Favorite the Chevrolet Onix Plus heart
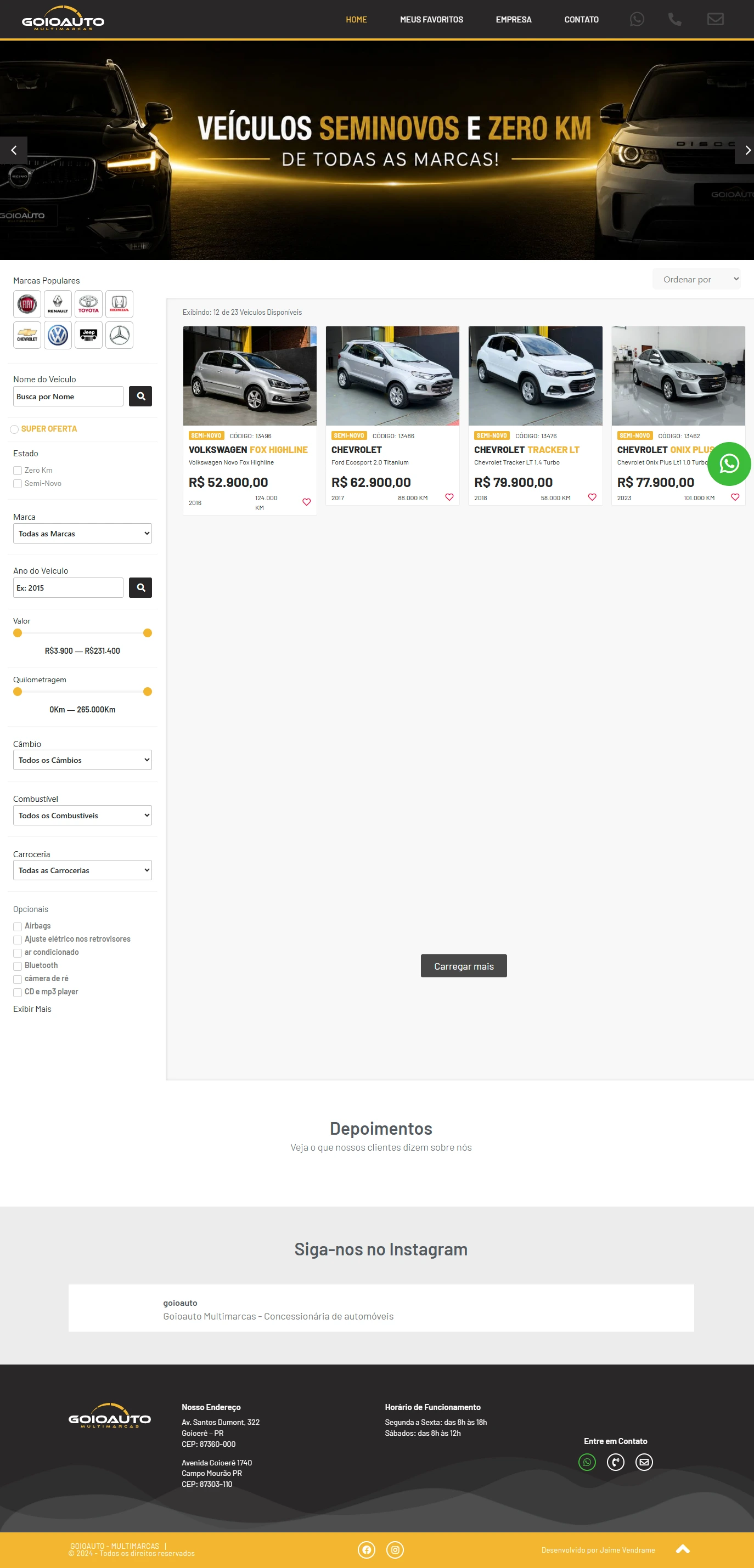The image size is (754, 1568). [735, 497]
